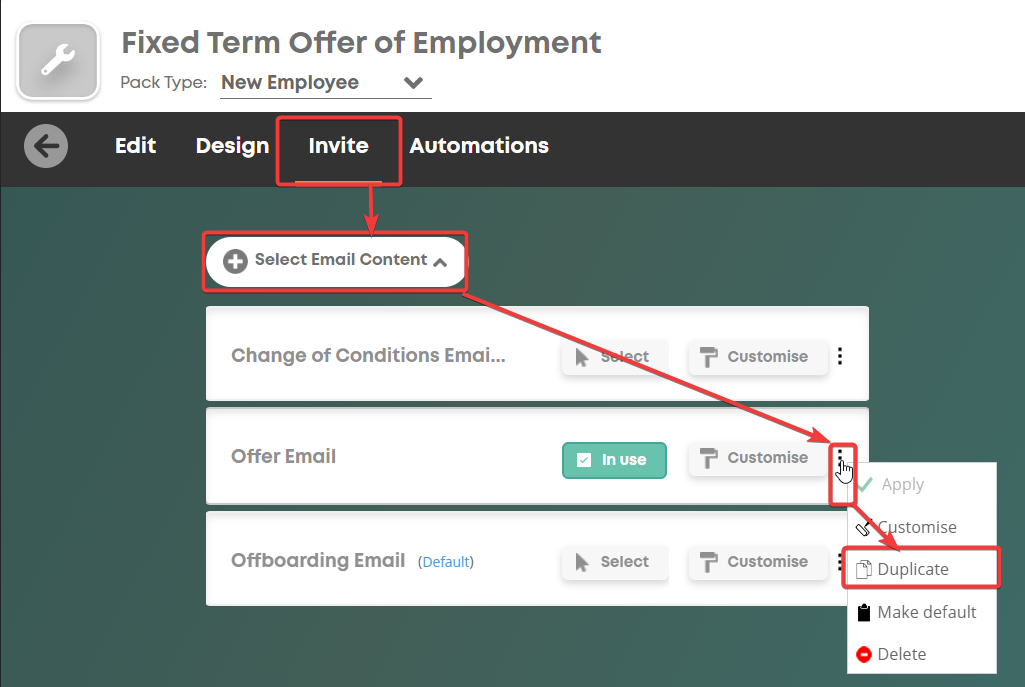1025x687 pixels.
Task: Click Customise button for Offboarding Email
Action: tap(758, 561)
